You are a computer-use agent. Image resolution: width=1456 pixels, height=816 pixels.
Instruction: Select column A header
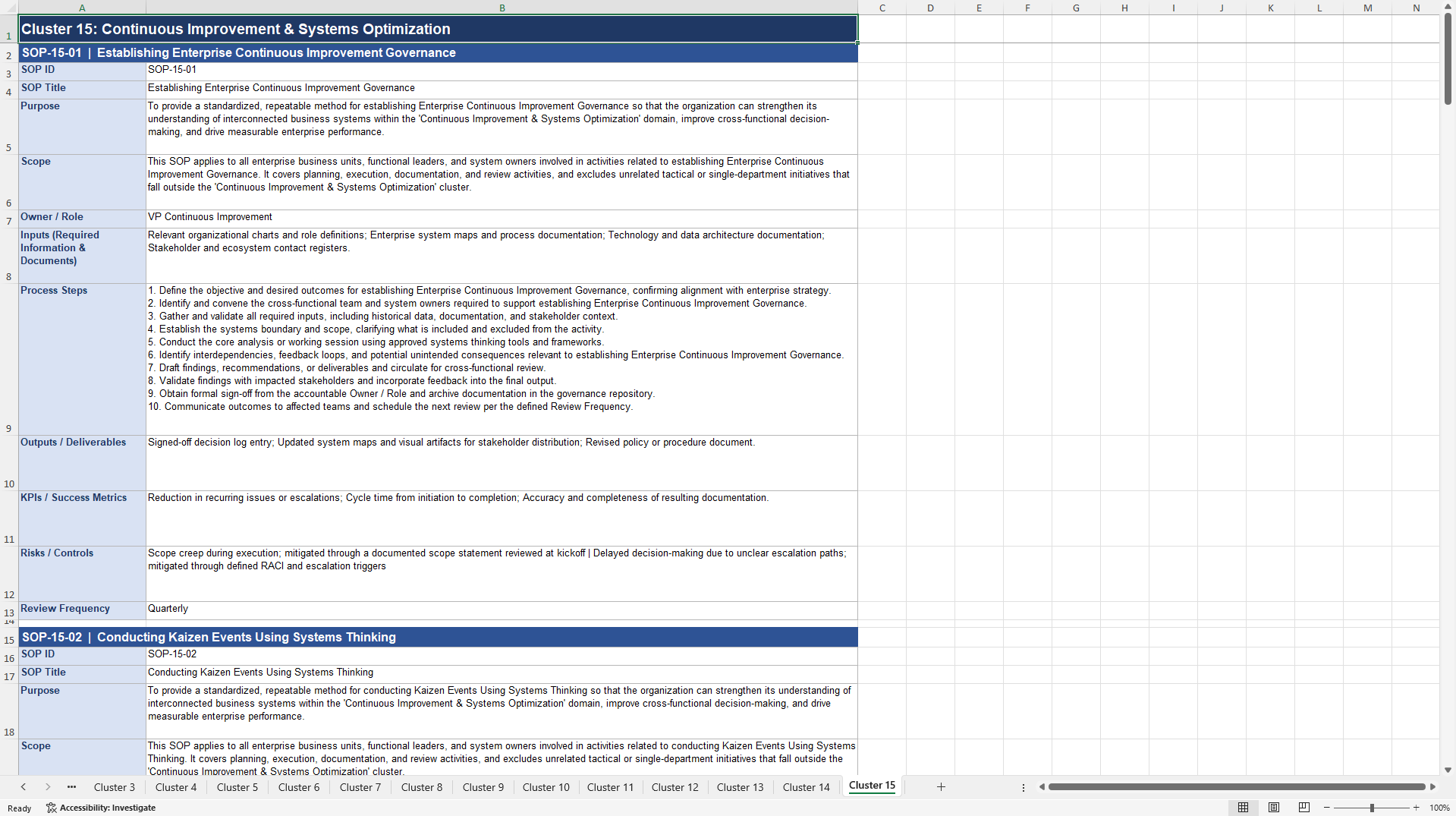[82, 8]
